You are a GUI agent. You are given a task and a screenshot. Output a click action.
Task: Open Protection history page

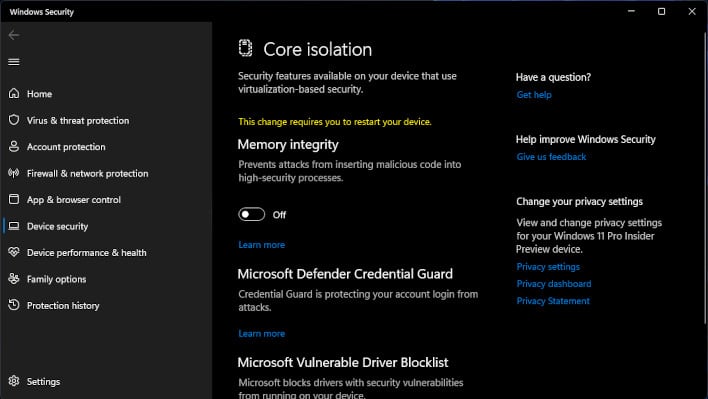pyautogui.click(x=63, y=306)
